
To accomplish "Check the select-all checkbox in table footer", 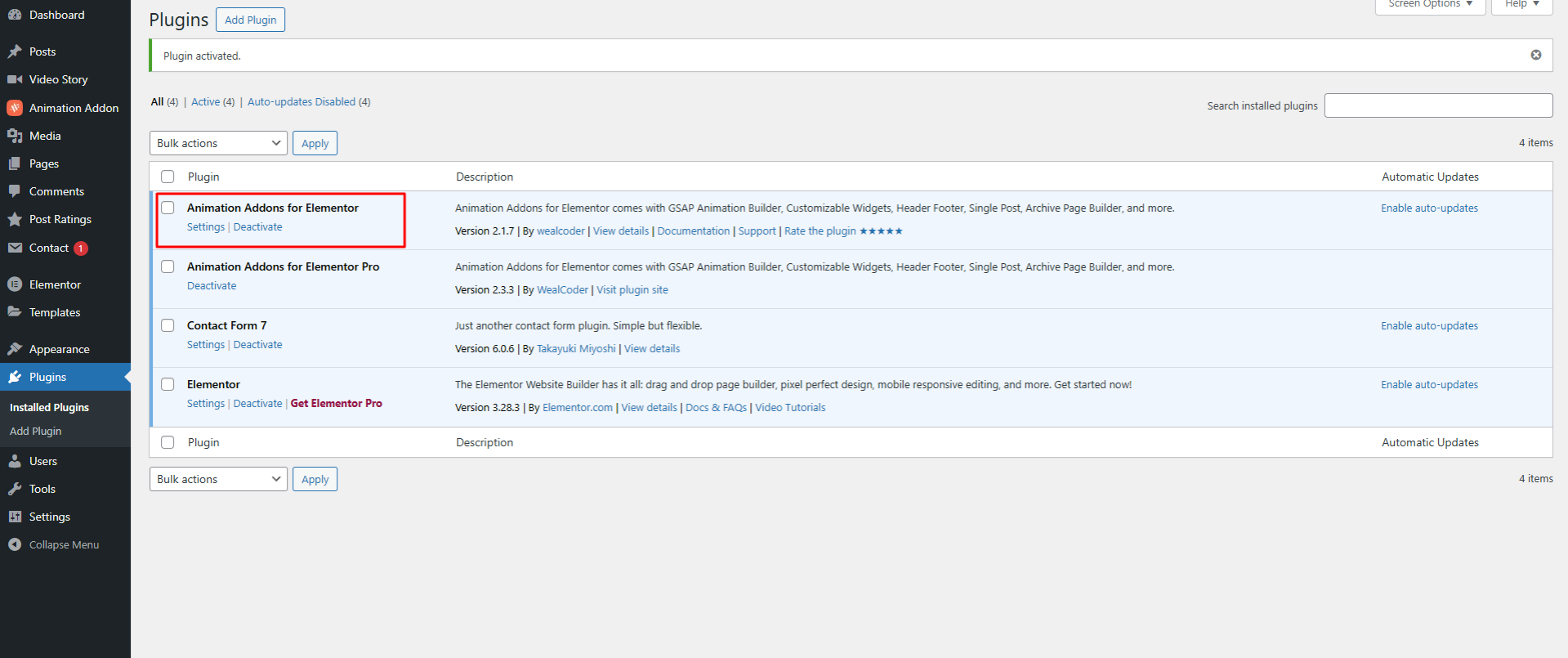I will [168, 442].
